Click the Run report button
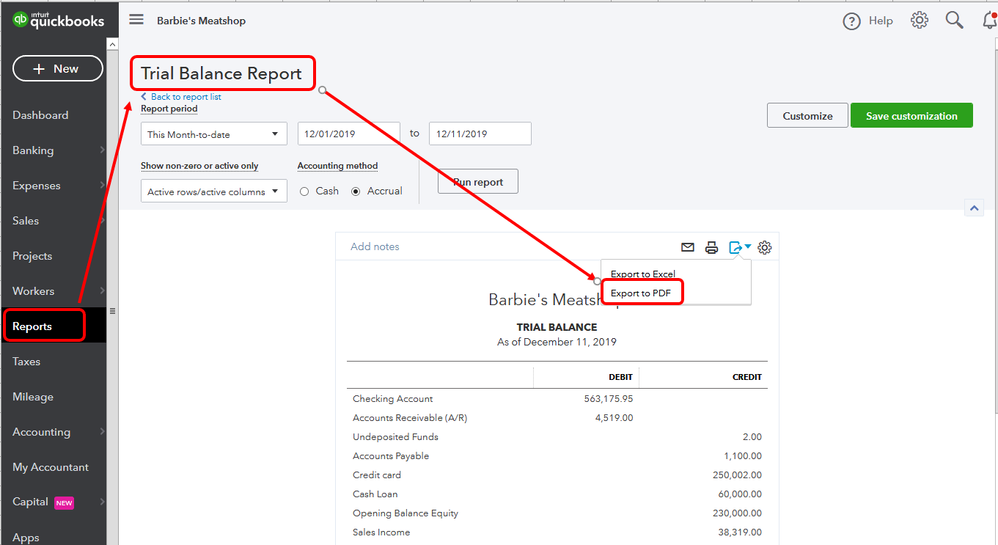This screenshot has height=545, width=998. (x=478, y=181)
